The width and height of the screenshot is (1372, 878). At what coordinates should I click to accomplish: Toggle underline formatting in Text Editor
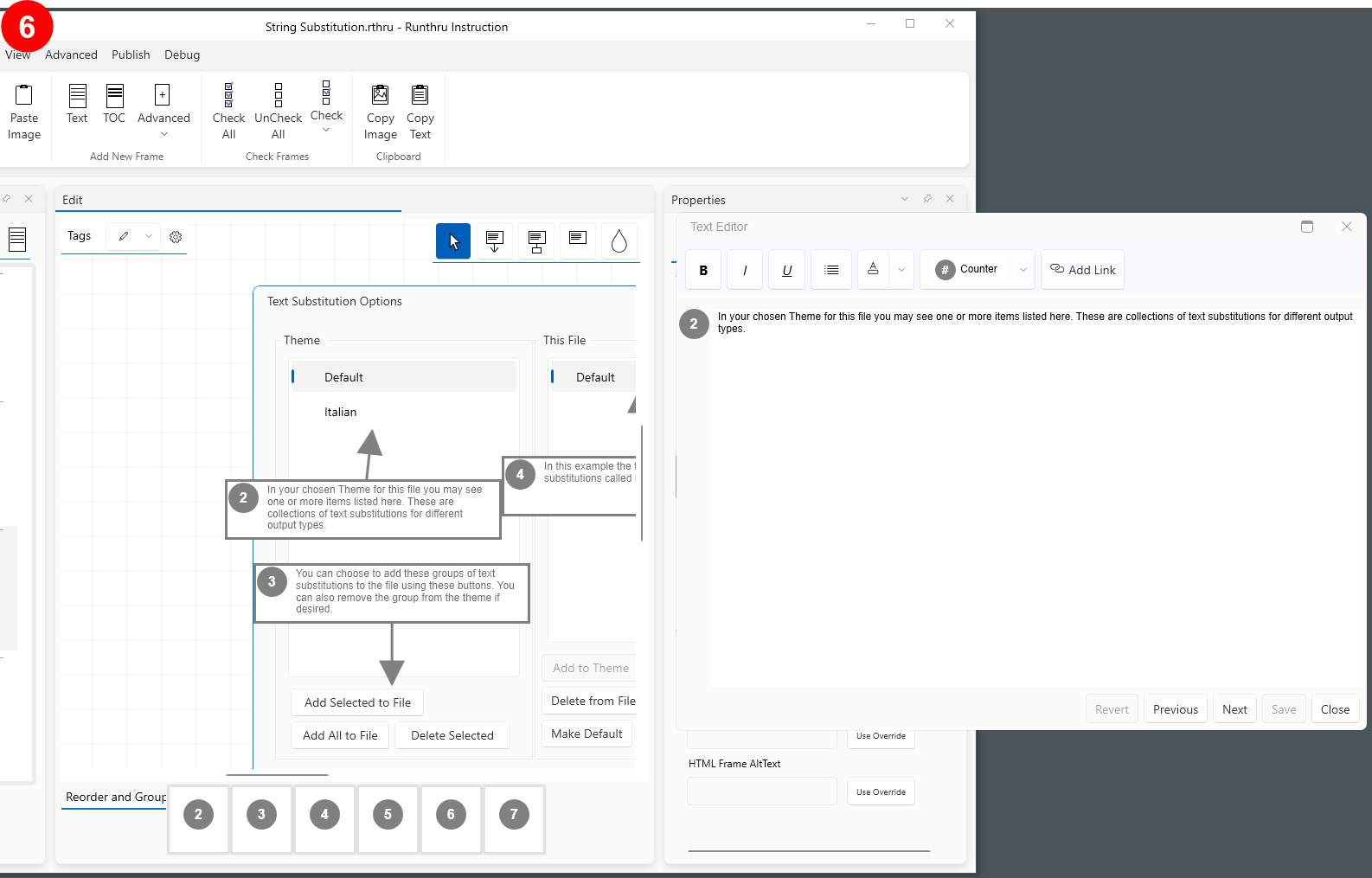[x=786, y=270]
